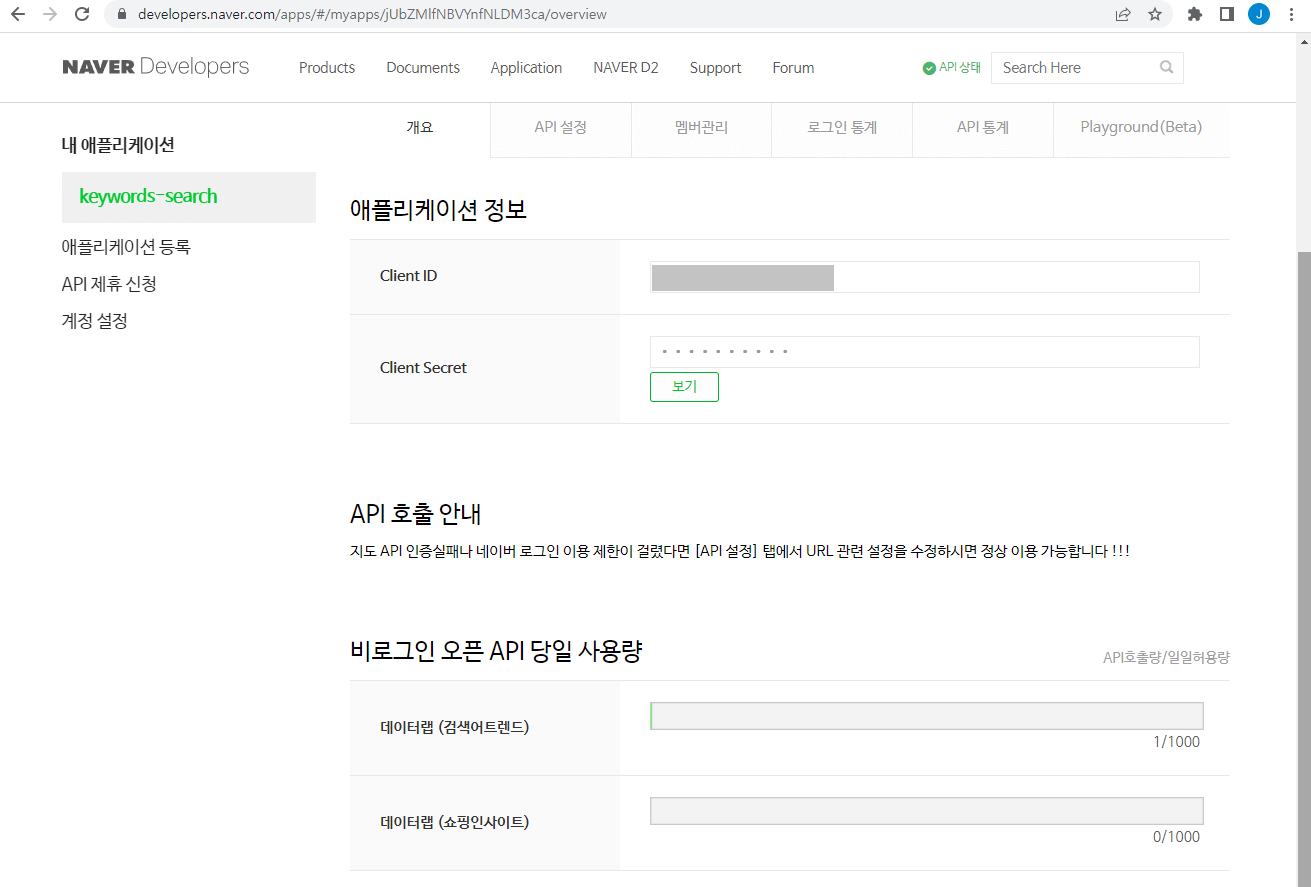Reveal the Client Secret with 보기 button
Image resolution: width=1311 pixels, height=887 pixels.
click(x=684, y=387)
